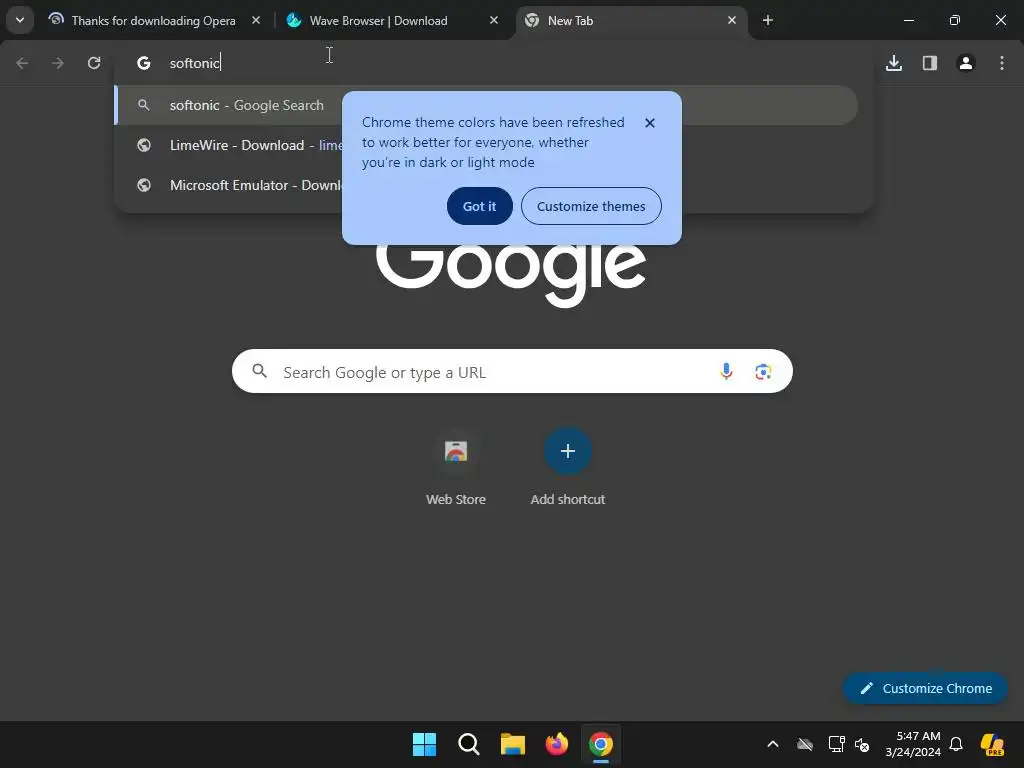Click search magnifier in softonic suggestion

(x=144, y=105)
